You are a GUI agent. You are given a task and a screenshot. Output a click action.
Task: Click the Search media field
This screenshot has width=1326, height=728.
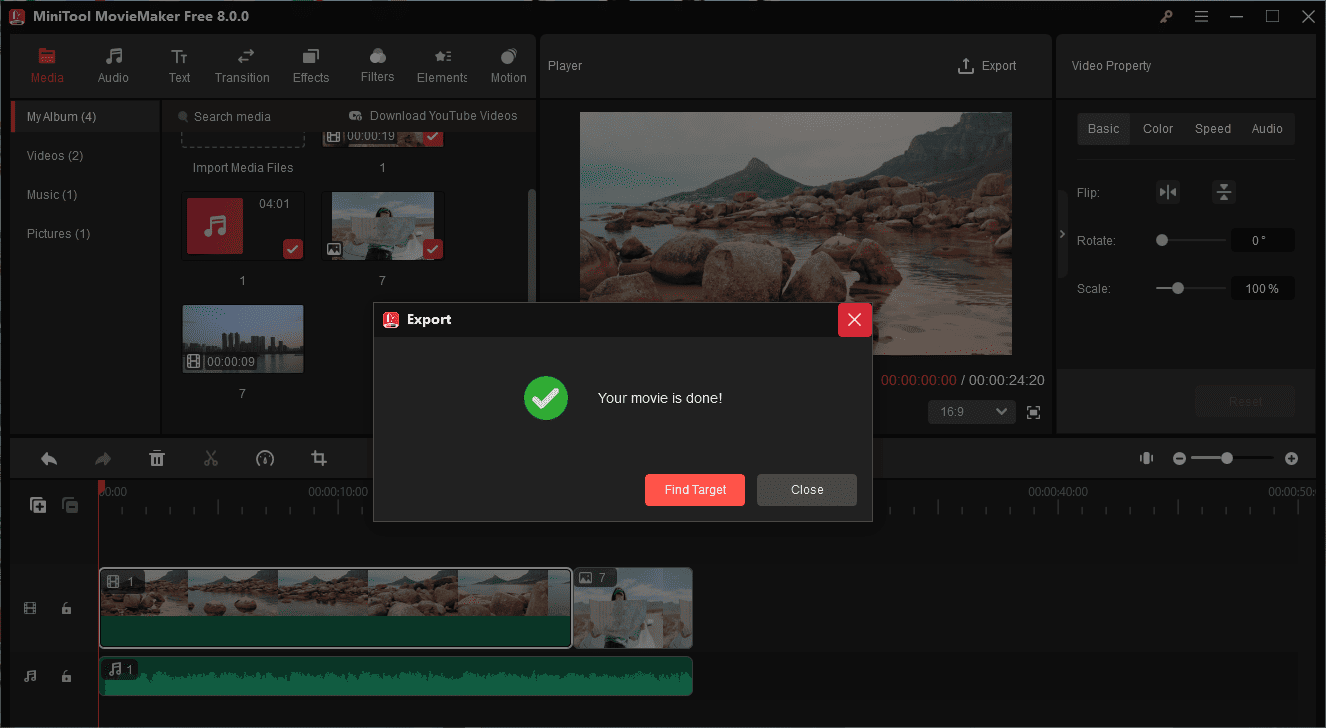pyautogui.click(x=250, y=117)
